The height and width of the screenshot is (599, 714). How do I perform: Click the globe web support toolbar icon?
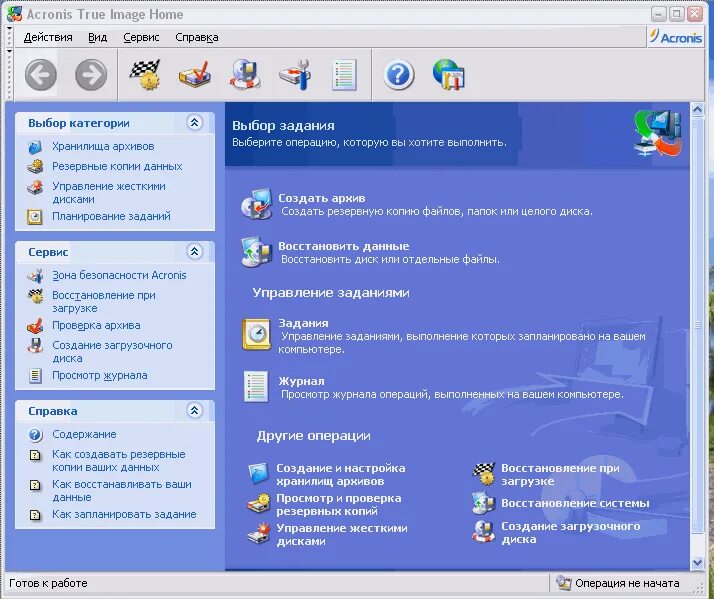[449, 75]
